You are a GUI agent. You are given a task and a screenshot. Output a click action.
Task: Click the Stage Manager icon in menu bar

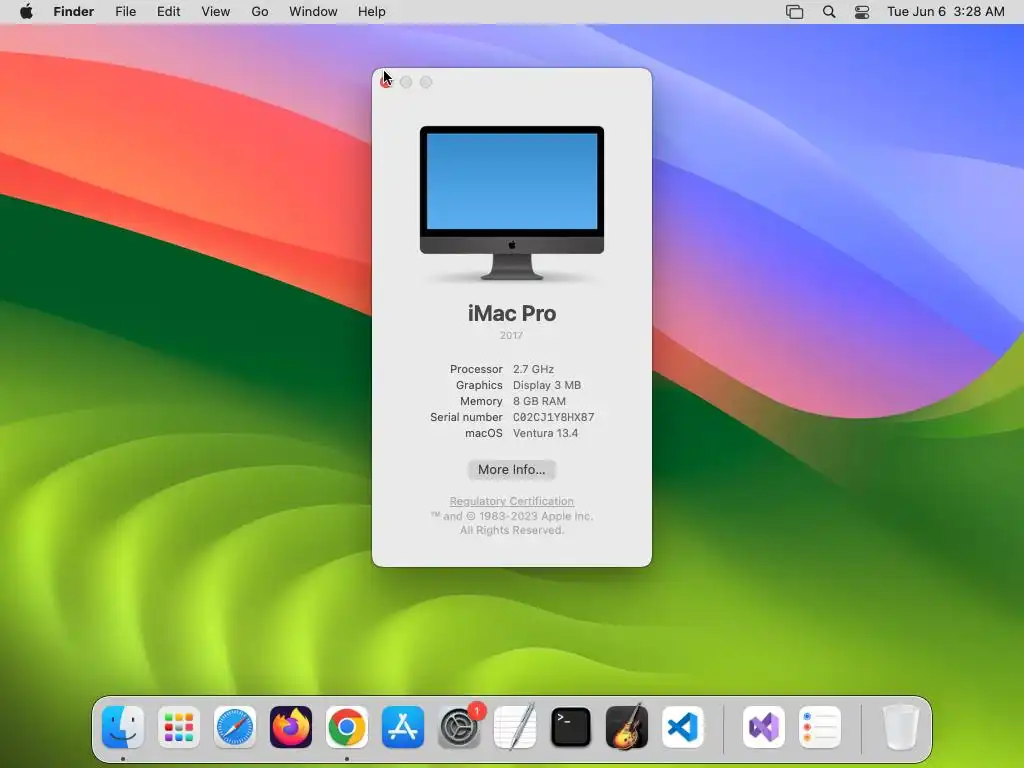coord(794,12)
